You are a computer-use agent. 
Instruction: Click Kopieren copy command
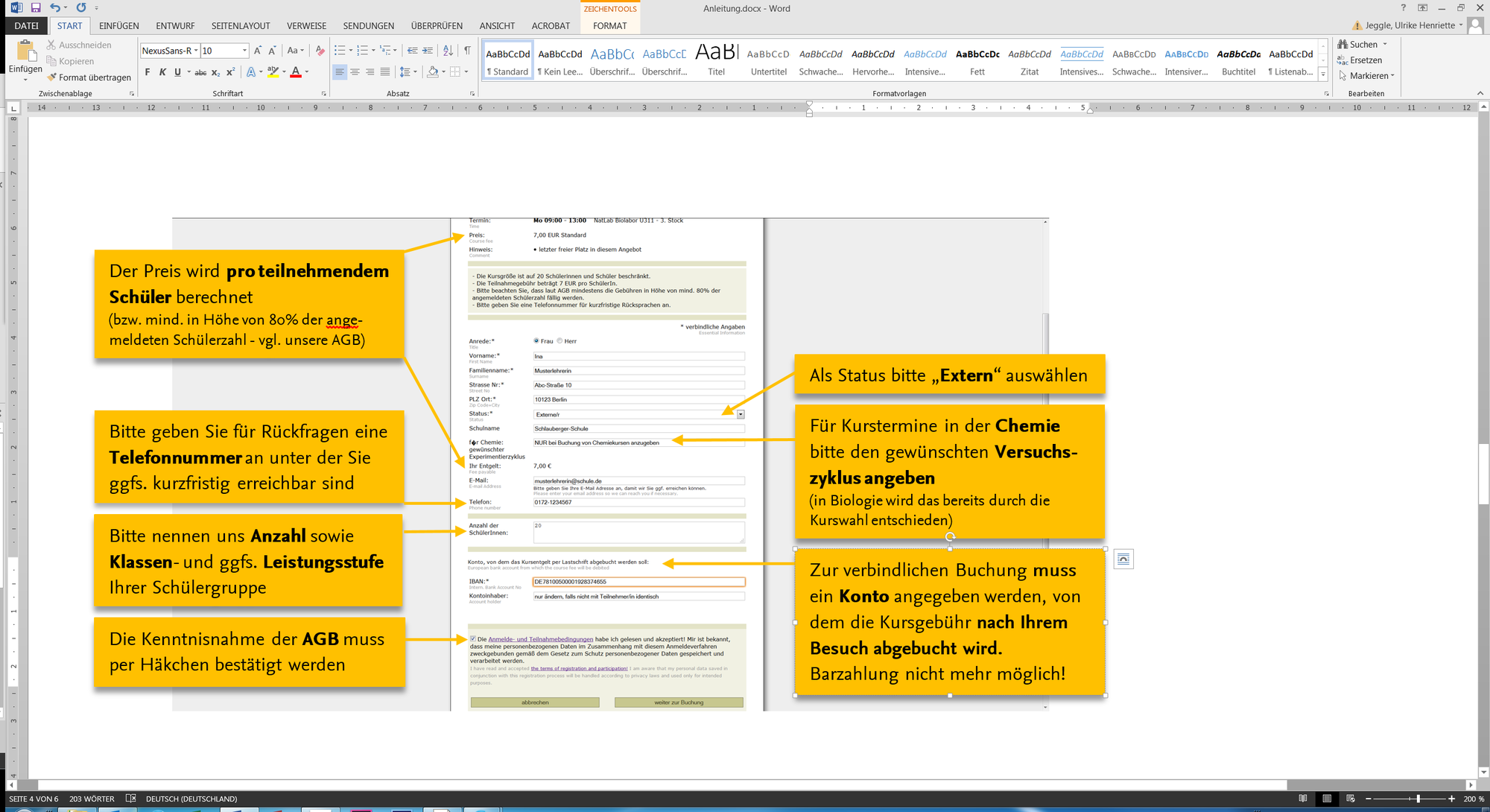pos(70,61)
